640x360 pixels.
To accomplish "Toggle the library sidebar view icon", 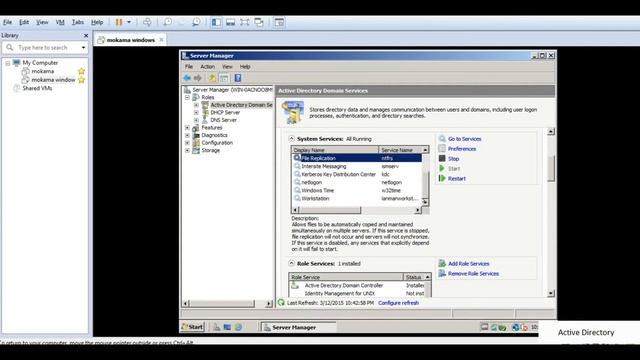I will pyautogui.click(x=216, y=22).
